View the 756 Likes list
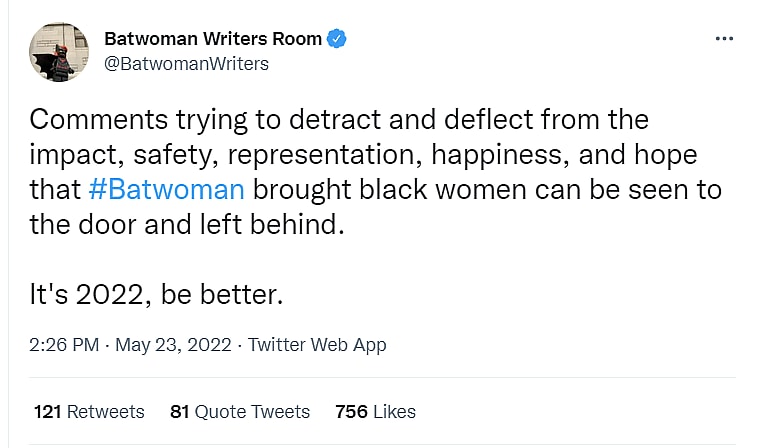The image size is (757, 448). tap(375, 412)
